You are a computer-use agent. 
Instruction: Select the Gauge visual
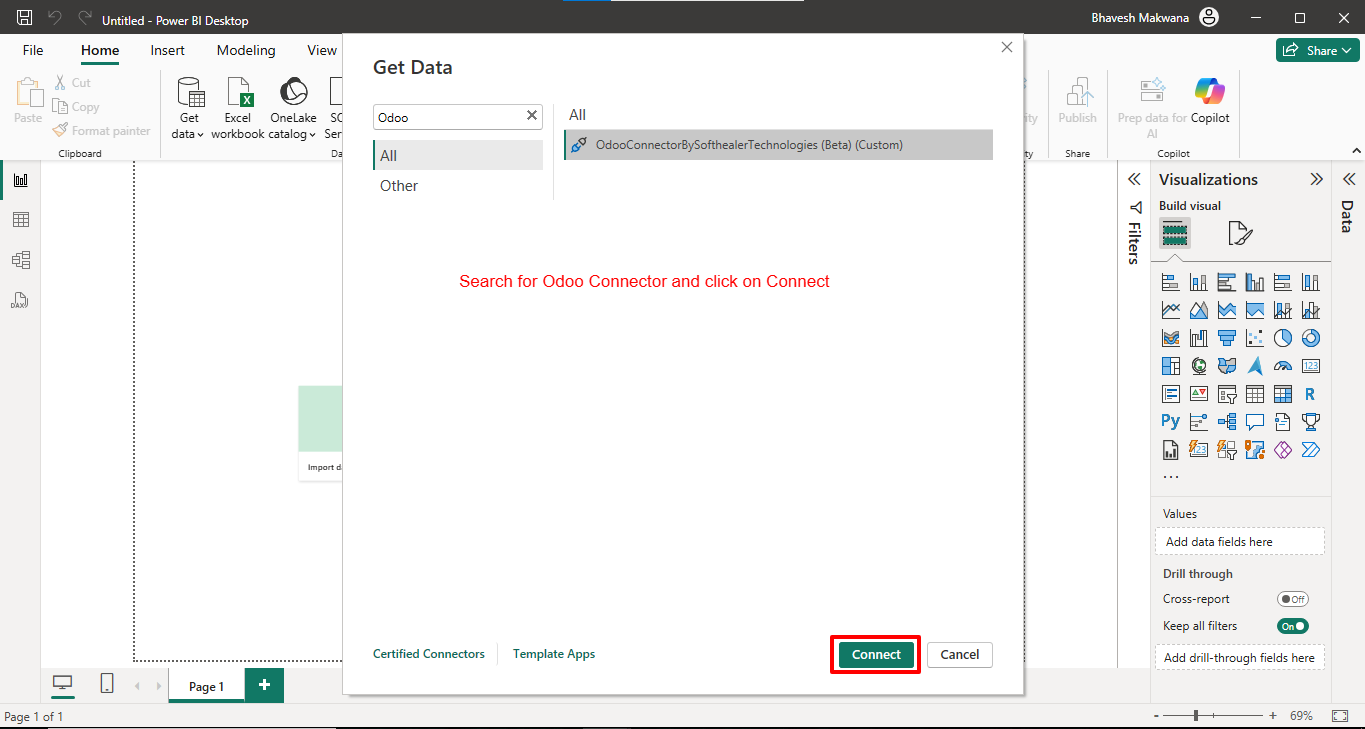(x=1283, y=366)
